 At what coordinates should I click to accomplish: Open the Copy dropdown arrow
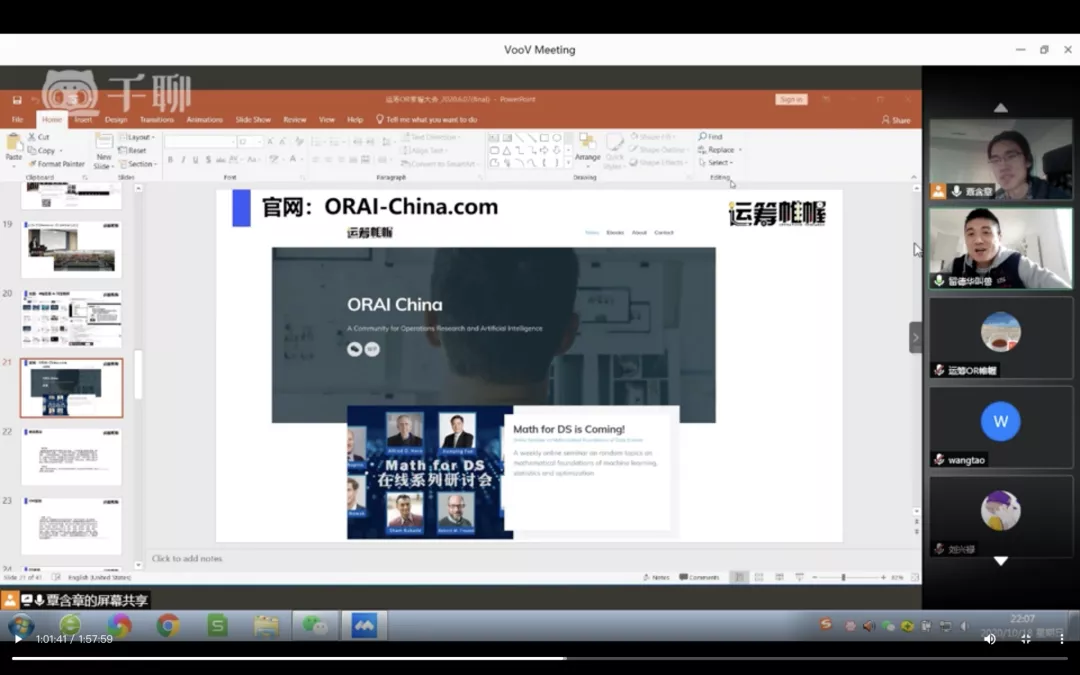[x=61, y=151]
